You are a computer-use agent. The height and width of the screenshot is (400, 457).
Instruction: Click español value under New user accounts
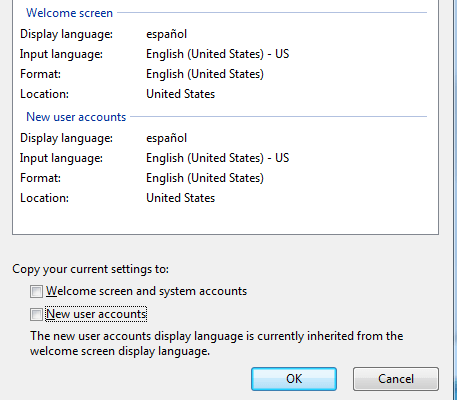tap(166, 138)
